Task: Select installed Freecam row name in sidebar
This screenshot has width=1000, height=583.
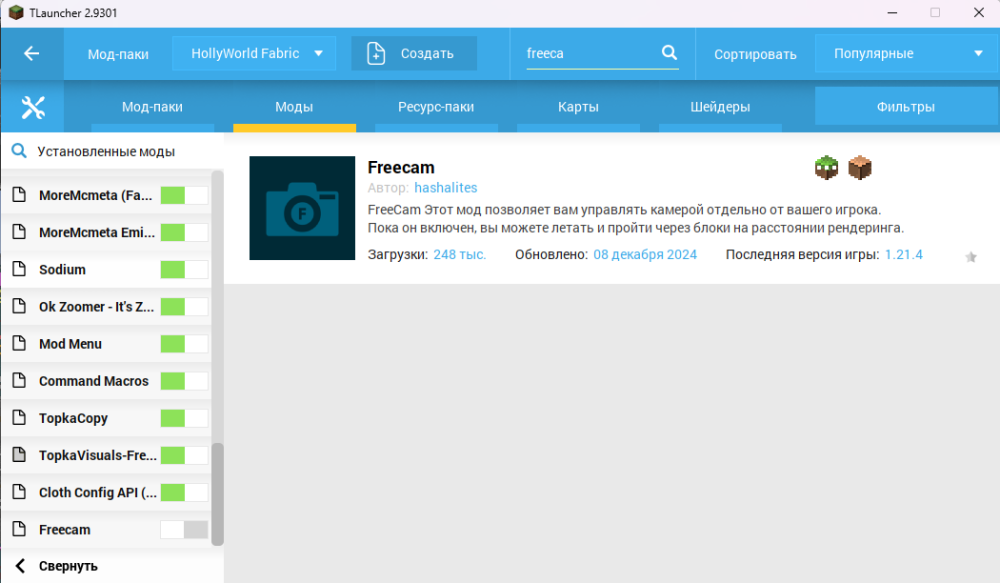Action: point(64,529)
